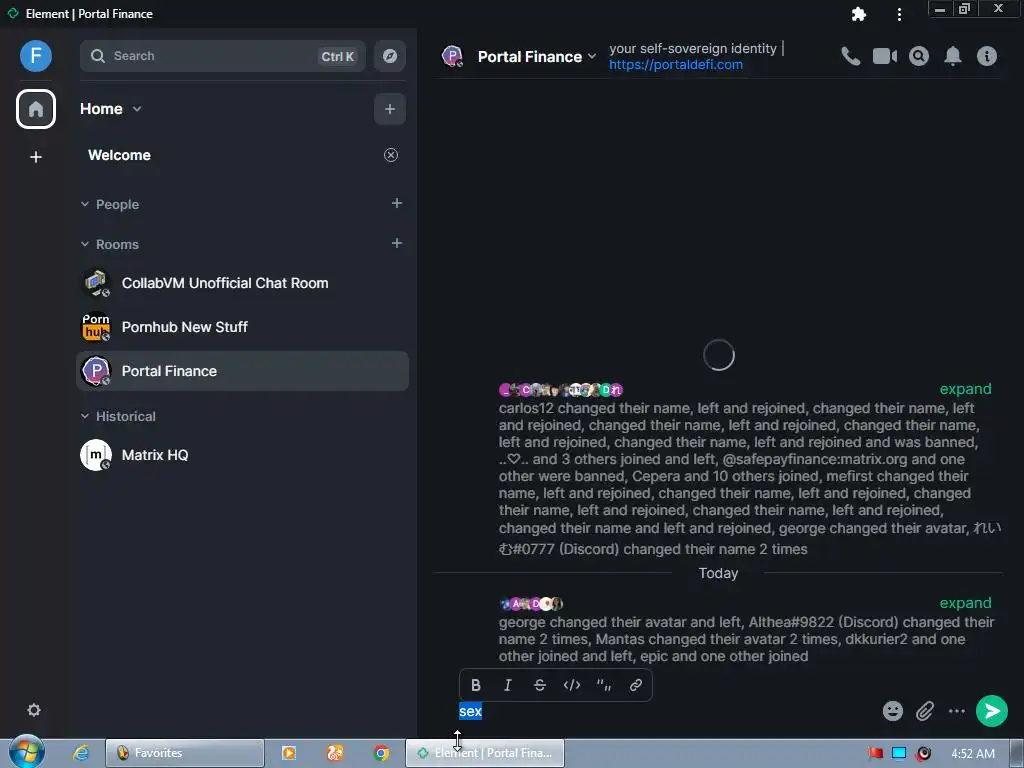Expand today's george avatar events summary
The height and width of the screenshot is (768, 1024).
[965, 603]
